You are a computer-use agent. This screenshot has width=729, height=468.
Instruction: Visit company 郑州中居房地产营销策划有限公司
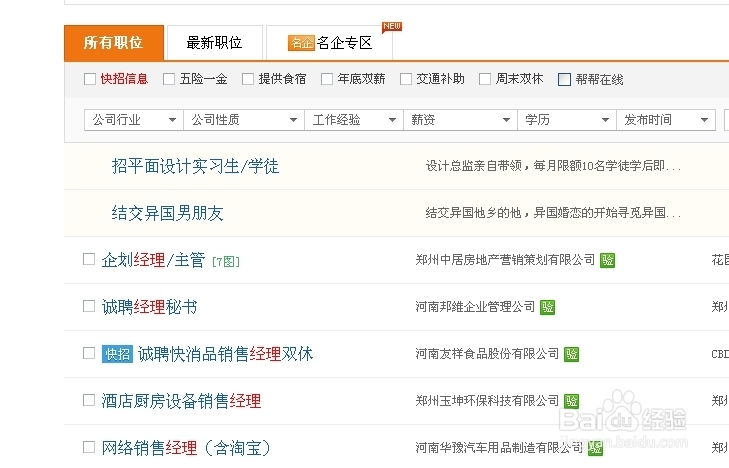(505, 260)
